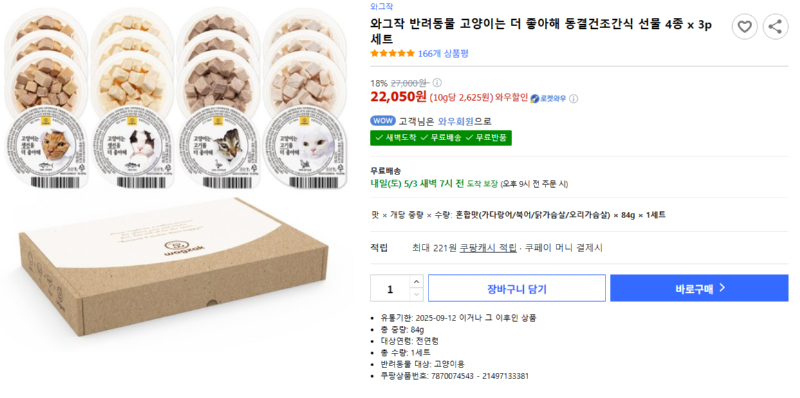Image resolution: width=800 pixels, height=398 pixels.
Task: Click the quantity input field
Action: [390, 288]
